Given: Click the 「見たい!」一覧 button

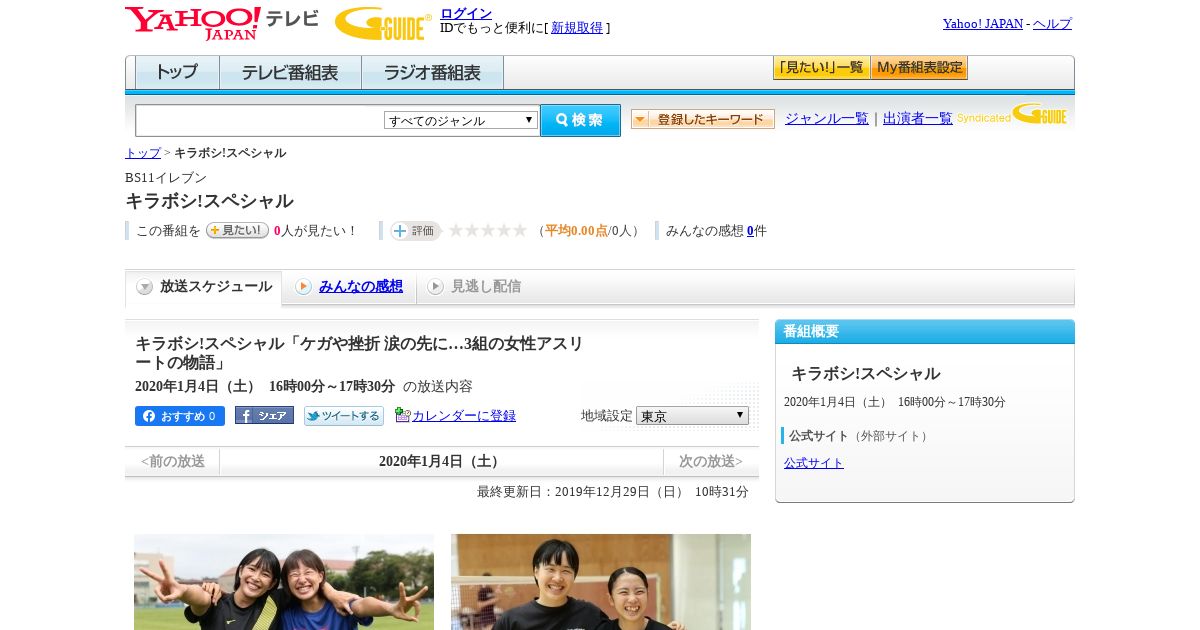Looking at the screenshot, I should click(821, 68).
